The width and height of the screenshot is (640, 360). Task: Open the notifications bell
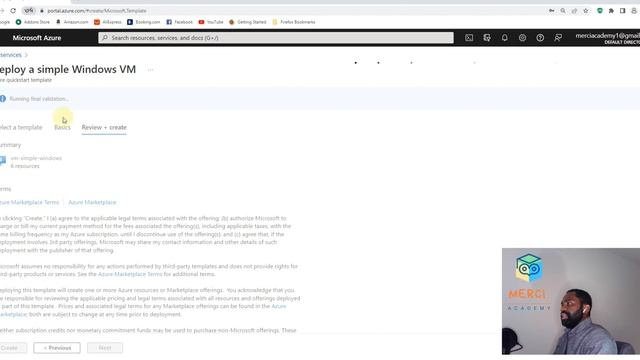tap(504, 38)
